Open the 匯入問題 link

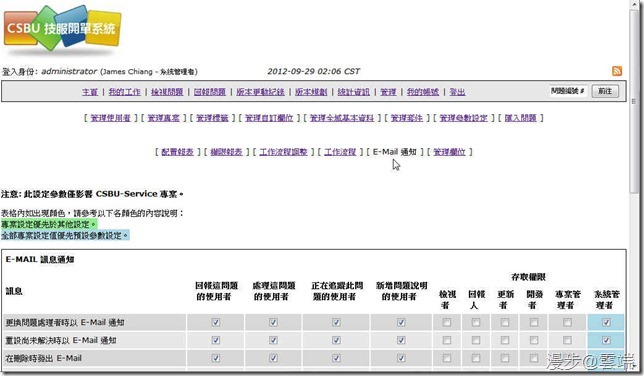point(520,118)
